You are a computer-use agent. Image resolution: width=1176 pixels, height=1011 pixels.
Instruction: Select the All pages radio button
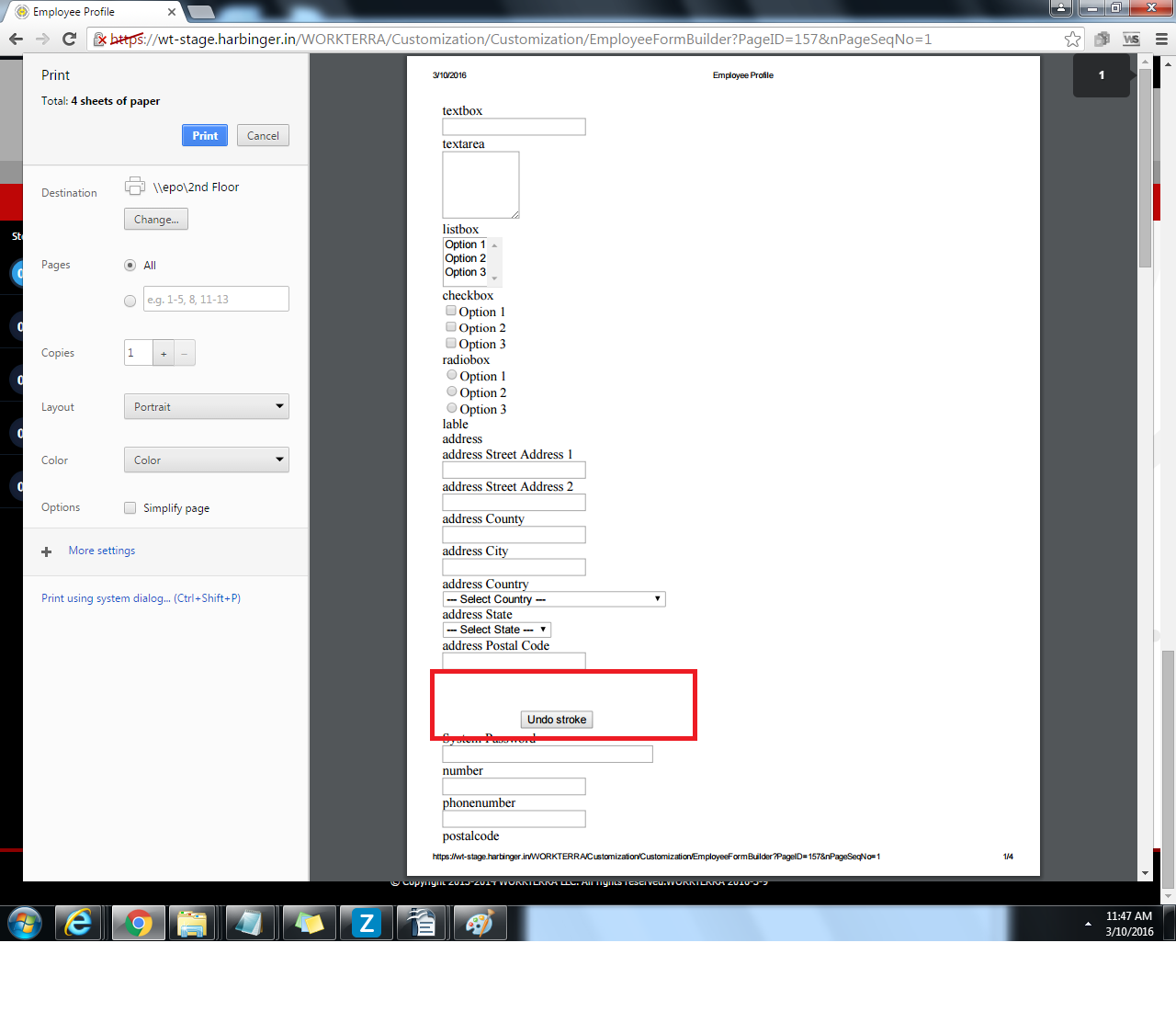coord(130,266)
